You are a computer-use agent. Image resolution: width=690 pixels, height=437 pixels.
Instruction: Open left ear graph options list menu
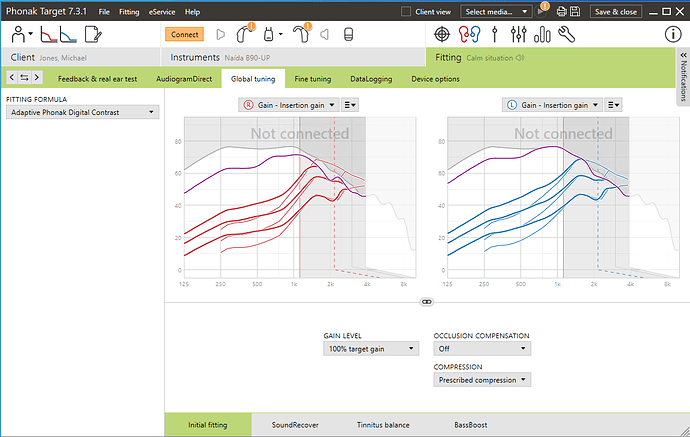[613, 105]
